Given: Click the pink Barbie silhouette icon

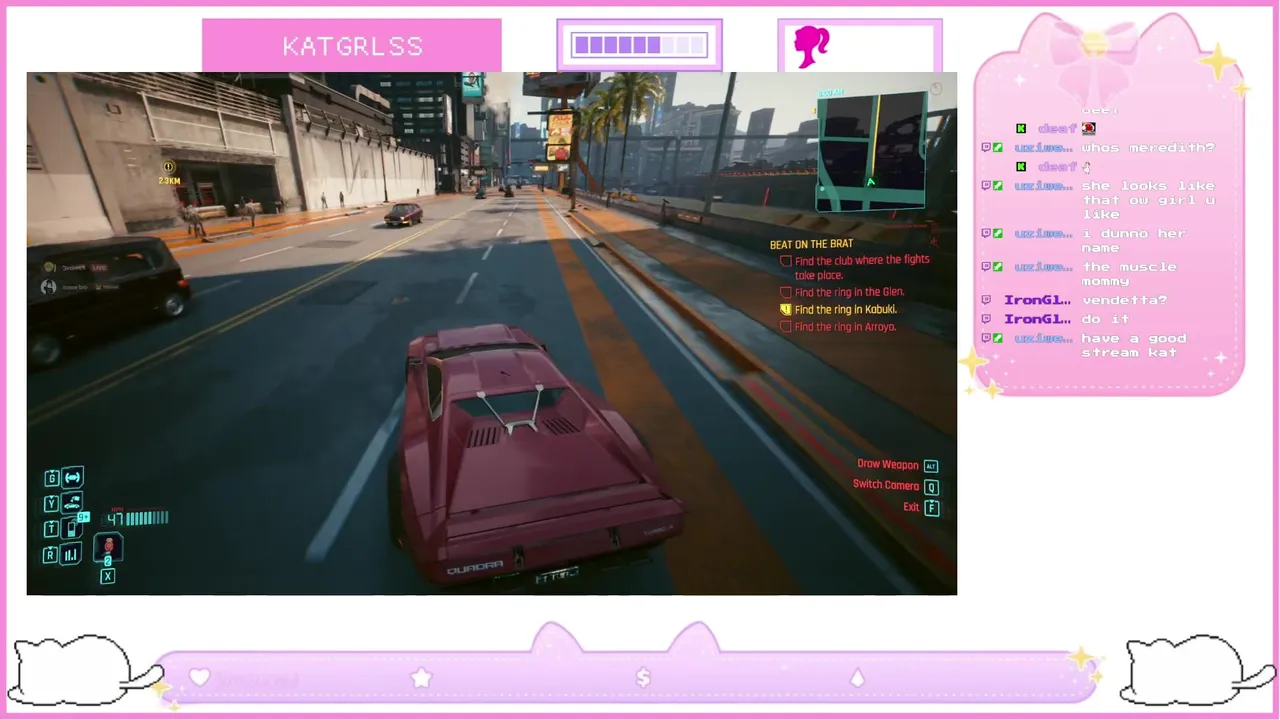Looking at the screenshot, I should [x=811, y=47].
